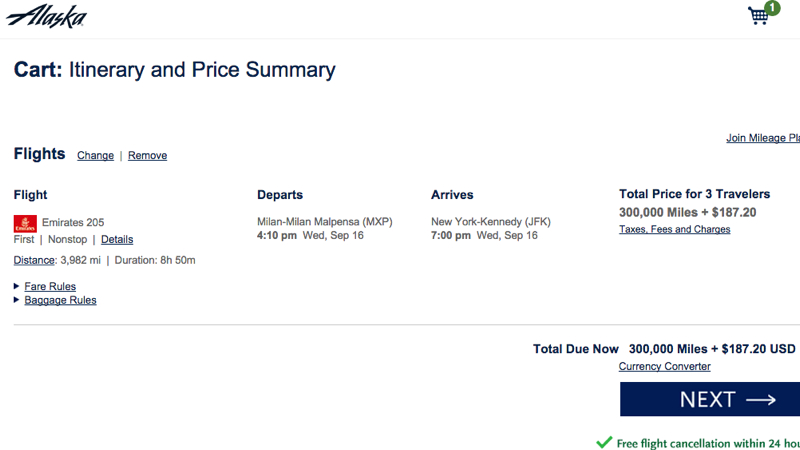Viewport: 800px width, 450px height.
Task: Expand the Fare Rules triangle
Action: click(16, 286)
